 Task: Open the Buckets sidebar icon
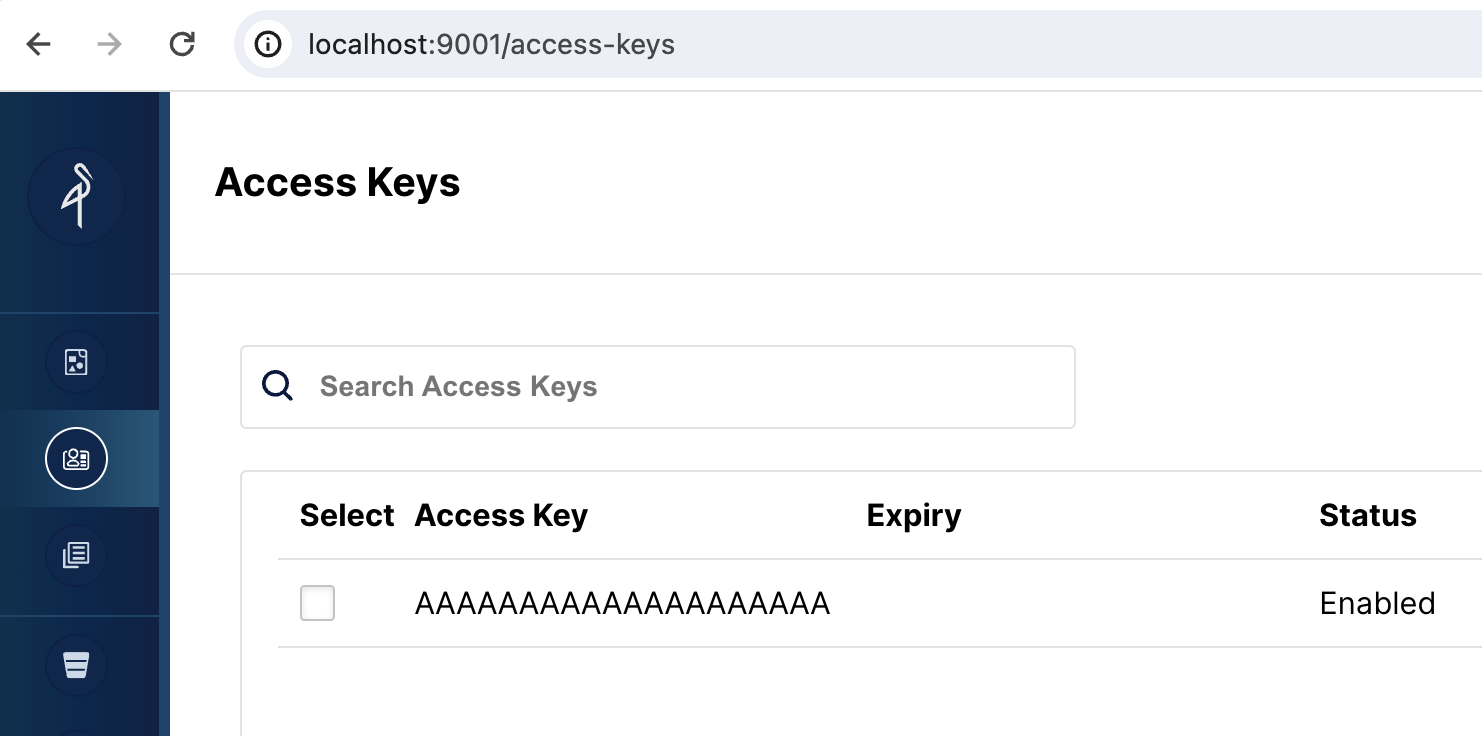[x=77, y=663]
